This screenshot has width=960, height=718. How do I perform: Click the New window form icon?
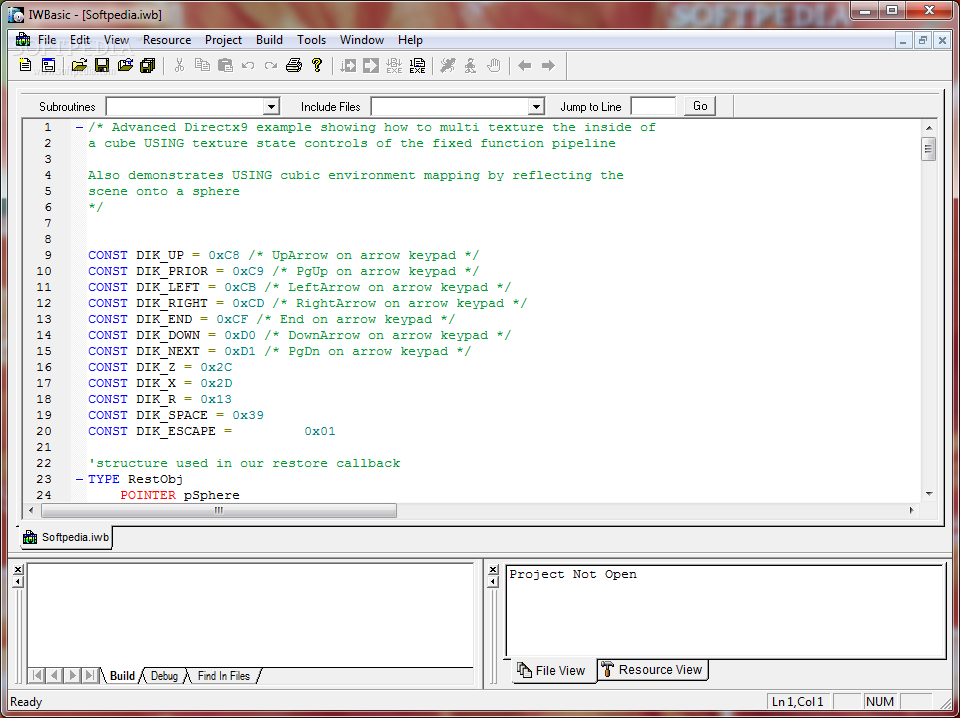click(48, 65)
